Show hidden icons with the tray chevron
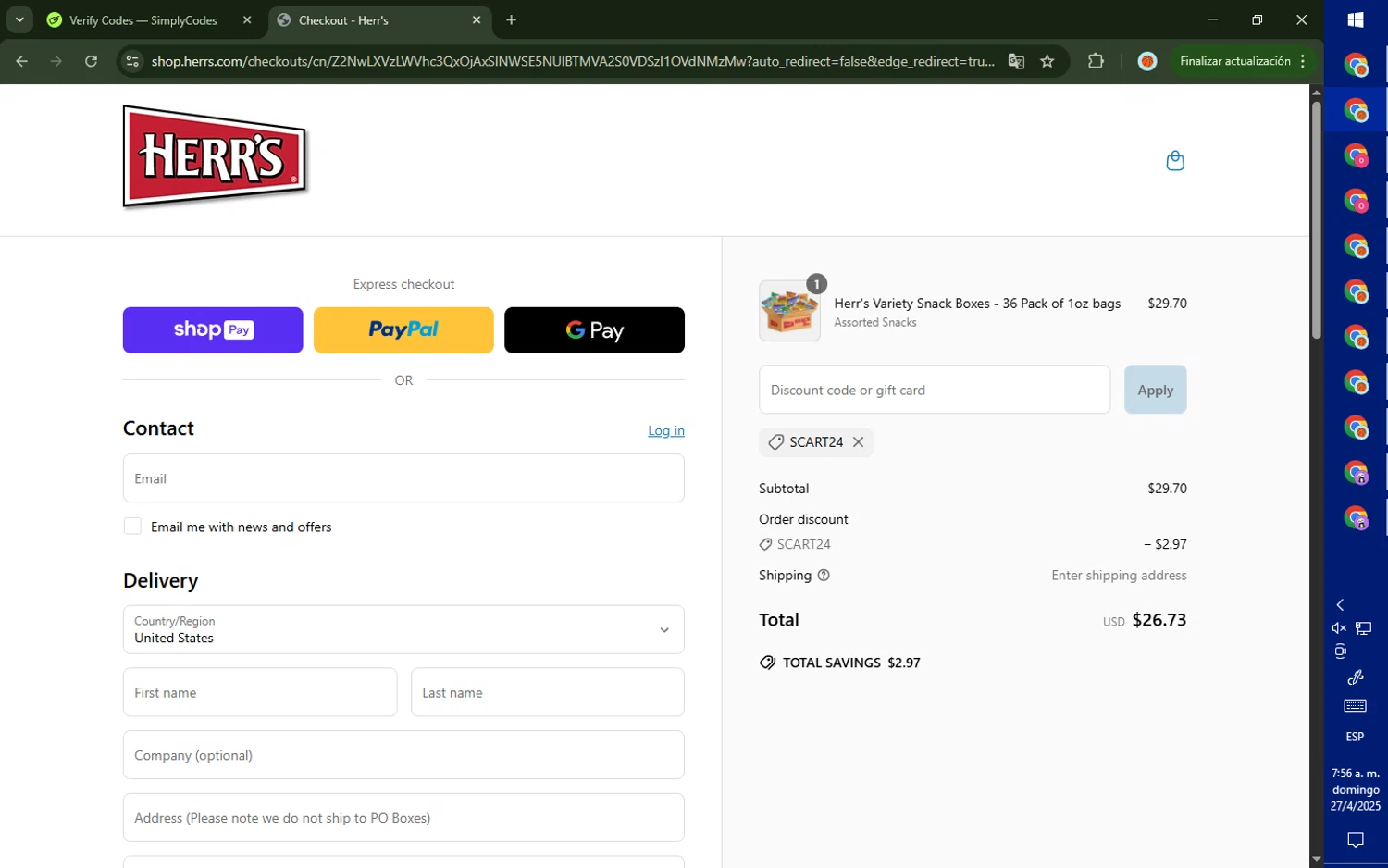Screen dimensions: 1388x868 (x=1340, y=604)
